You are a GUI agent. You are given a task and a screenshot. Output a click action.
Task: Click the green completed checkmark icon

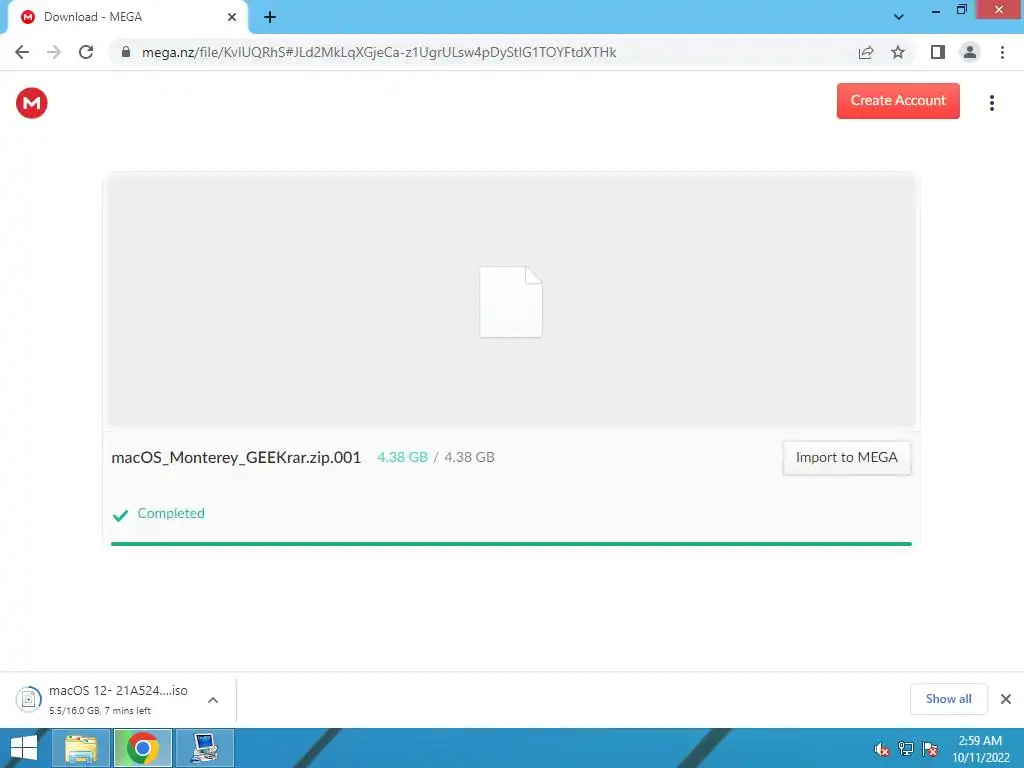click(120, 516)
